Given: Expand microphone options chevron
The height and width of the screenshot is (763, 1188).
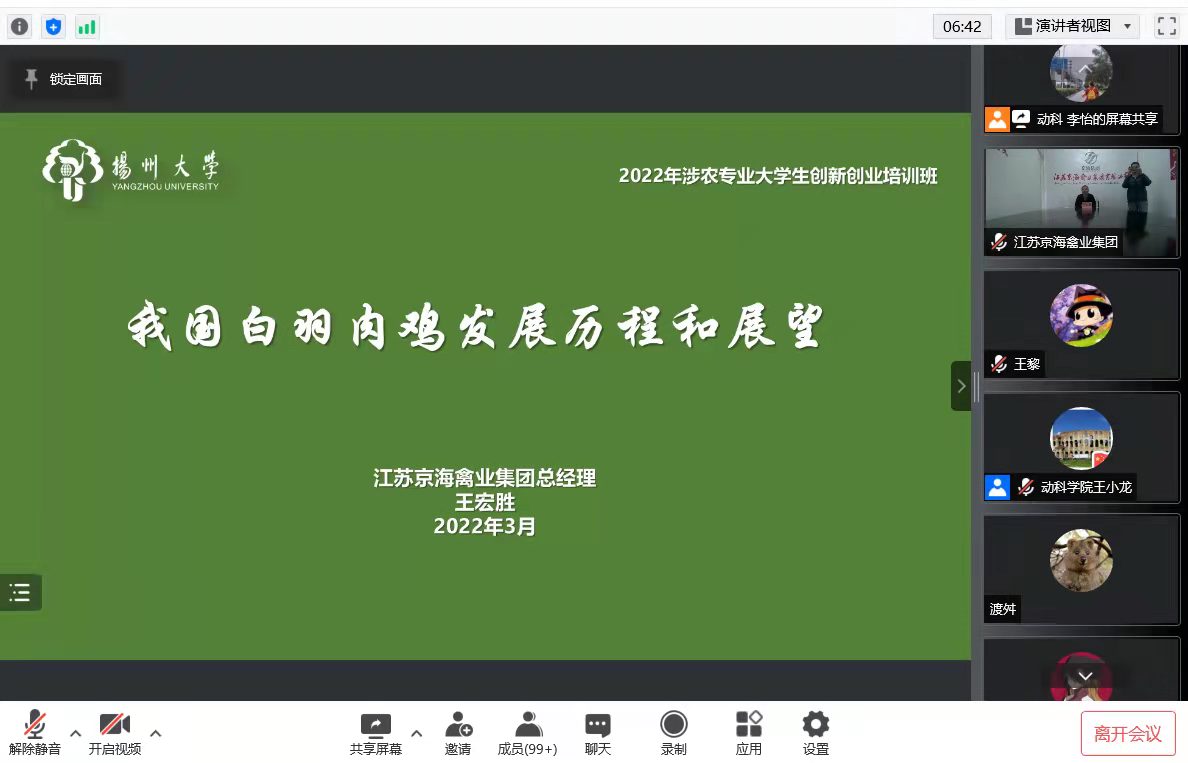Looking at the screenshot, I should coord(76,733).
